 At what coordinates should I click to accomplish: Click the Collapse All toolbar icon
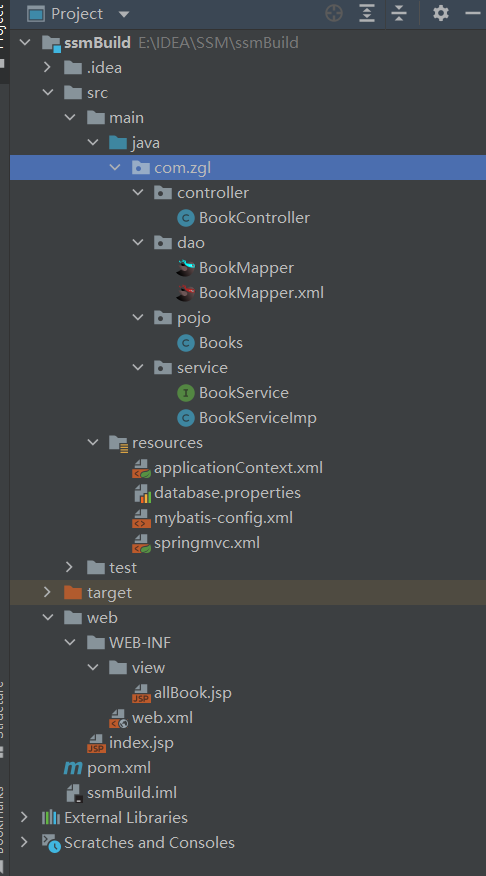coord(399,13)
